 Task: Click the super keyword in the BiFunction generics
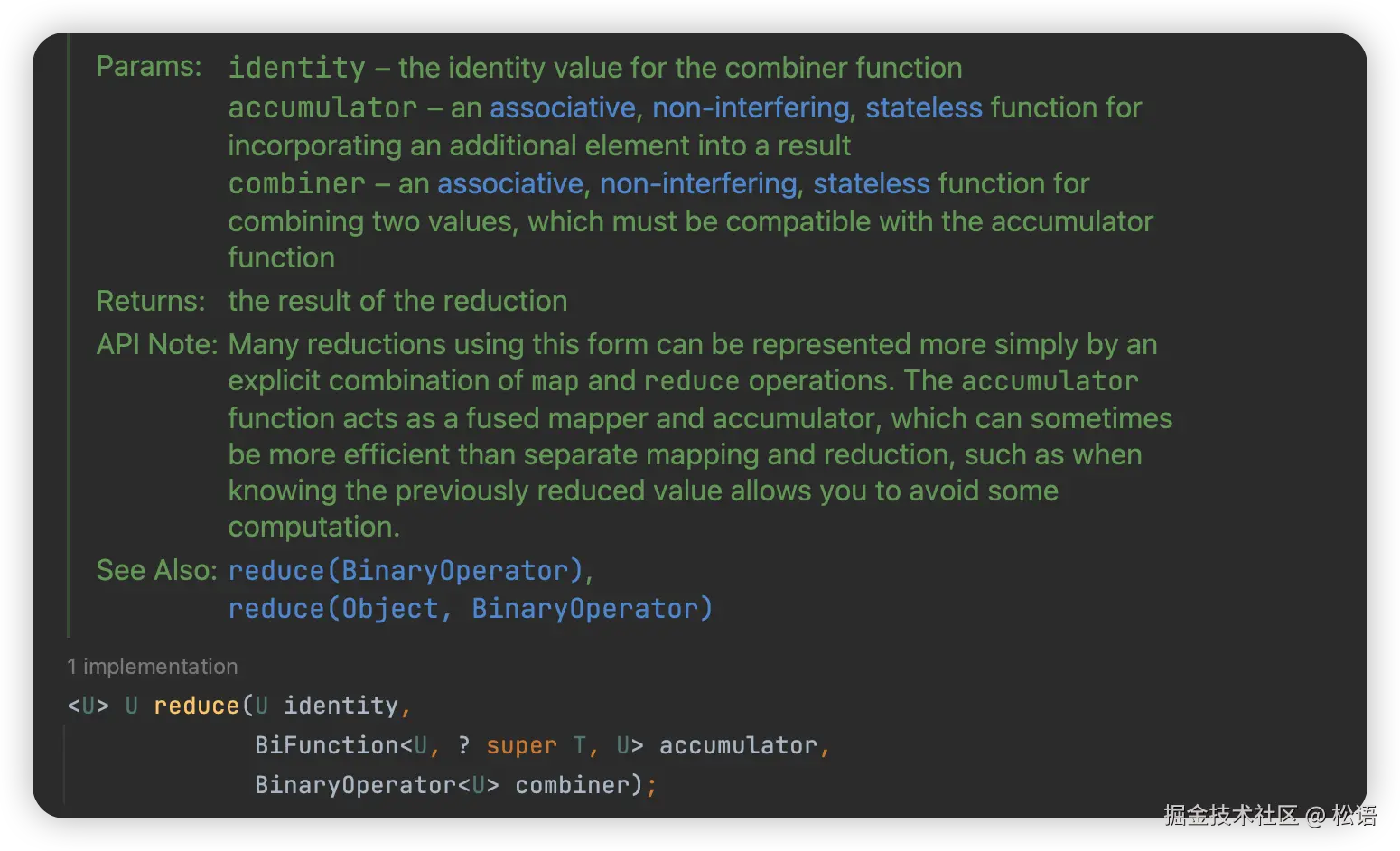click(x=521, y=745)
